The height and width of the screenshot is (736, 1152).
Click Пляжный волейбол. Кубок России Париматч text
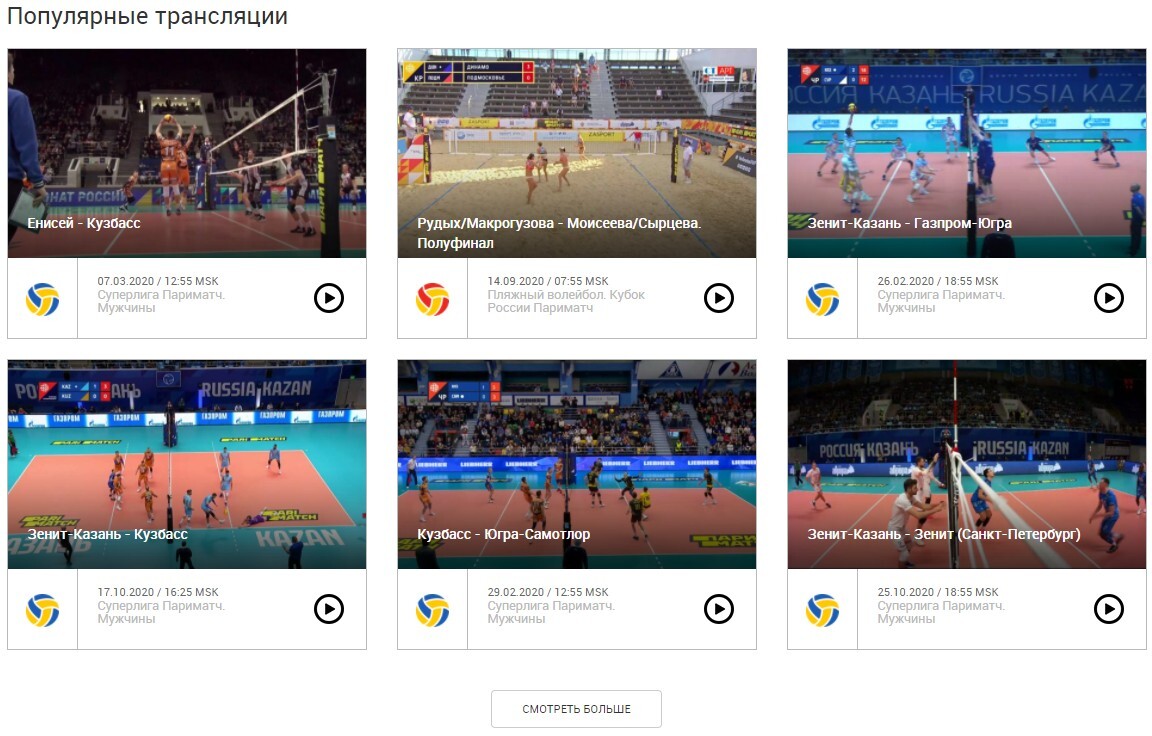point(566,301)
